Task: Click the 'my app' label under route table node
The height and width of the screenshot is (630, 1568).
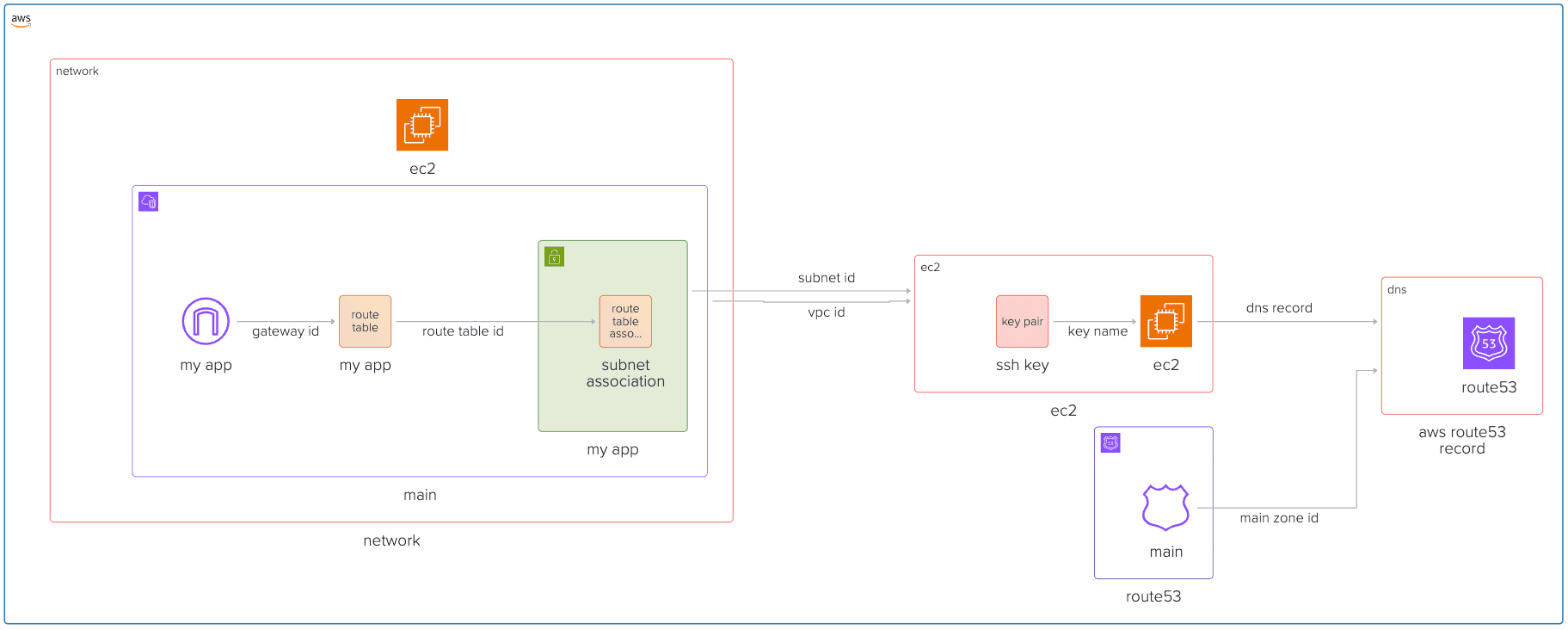Action: [365, 365]
